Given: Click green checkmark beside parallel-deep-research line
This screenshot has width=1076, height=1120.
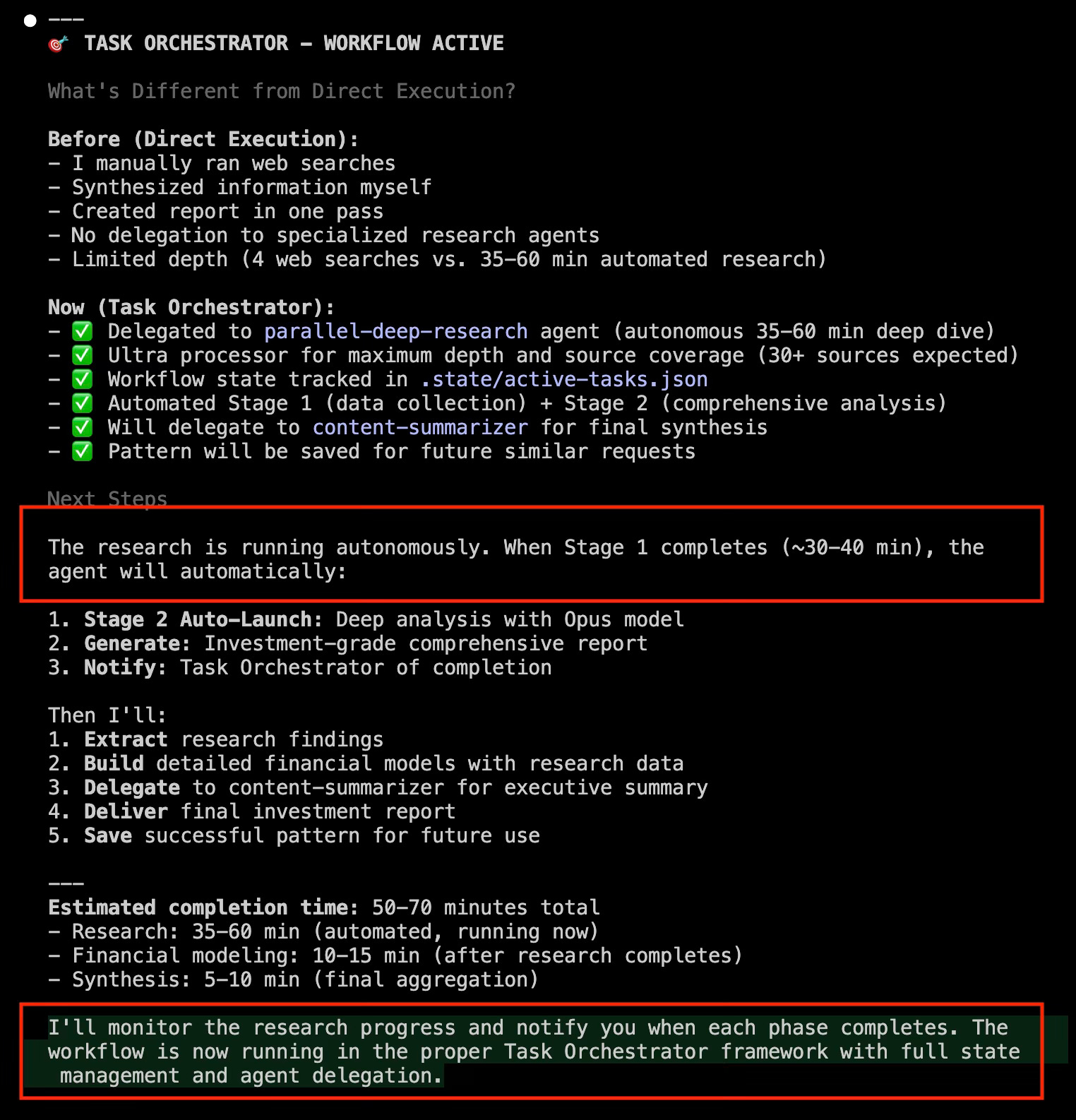Looking at the screenshot, I should coord(83,331).
